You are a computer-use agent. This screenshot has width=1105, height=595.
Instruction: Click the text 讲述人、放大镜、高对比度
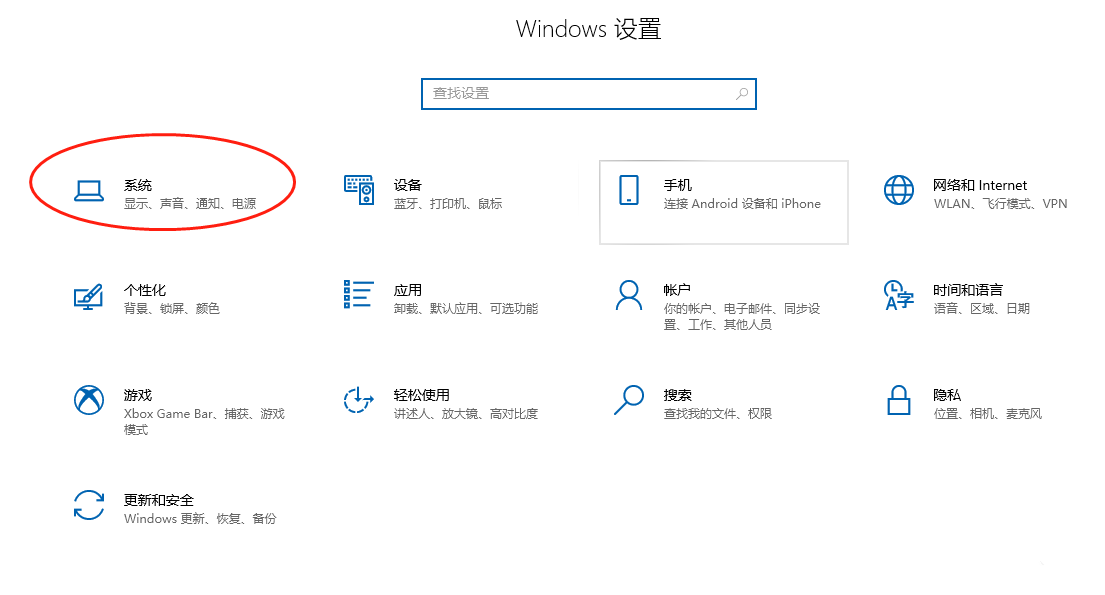point(466,414)
